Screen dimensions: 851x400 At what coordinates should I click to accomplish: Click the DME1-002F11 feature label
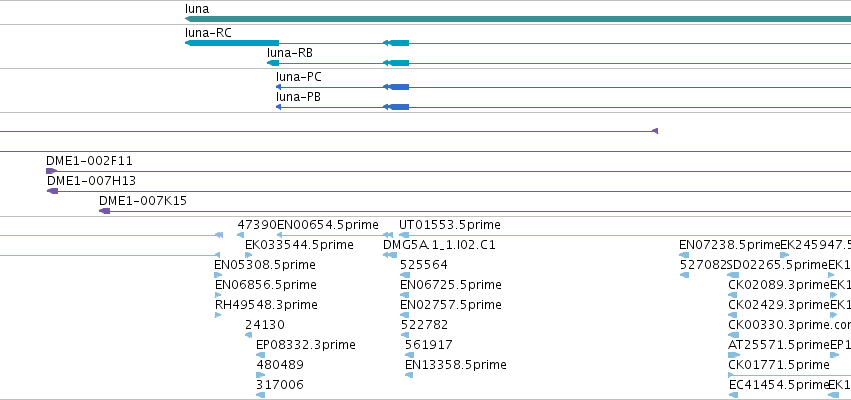(x=89, y=161)
